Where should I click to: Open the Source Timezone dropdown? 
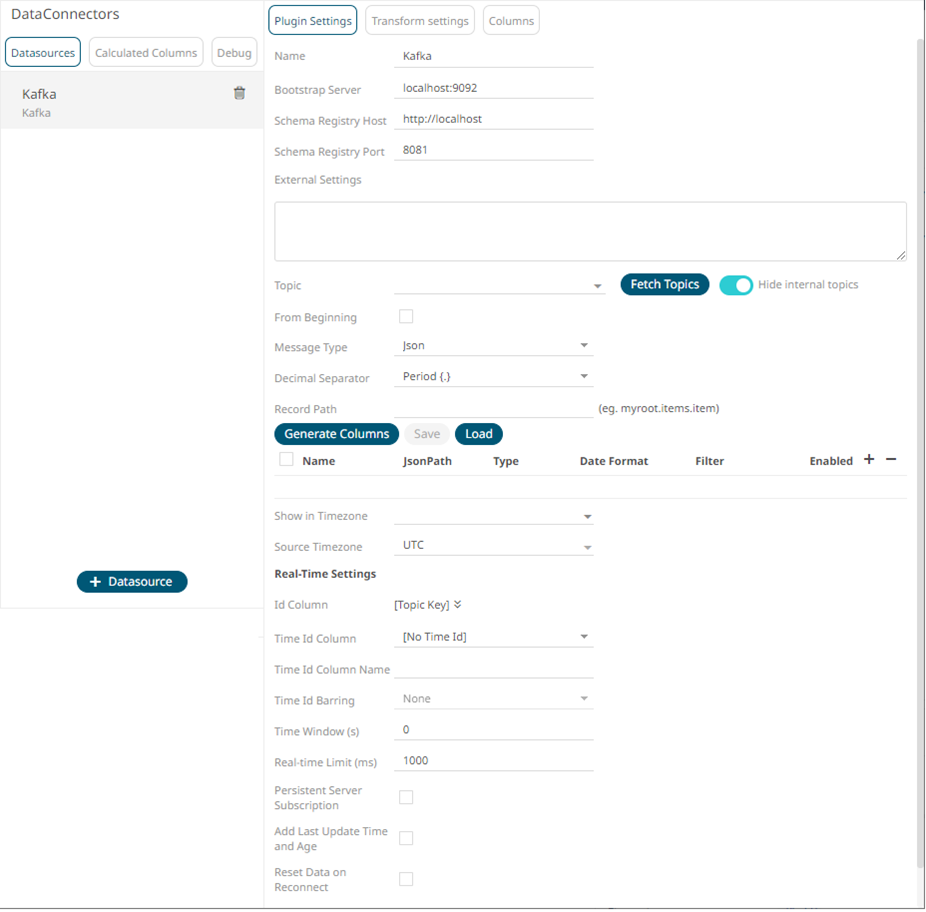pos(494,546)
